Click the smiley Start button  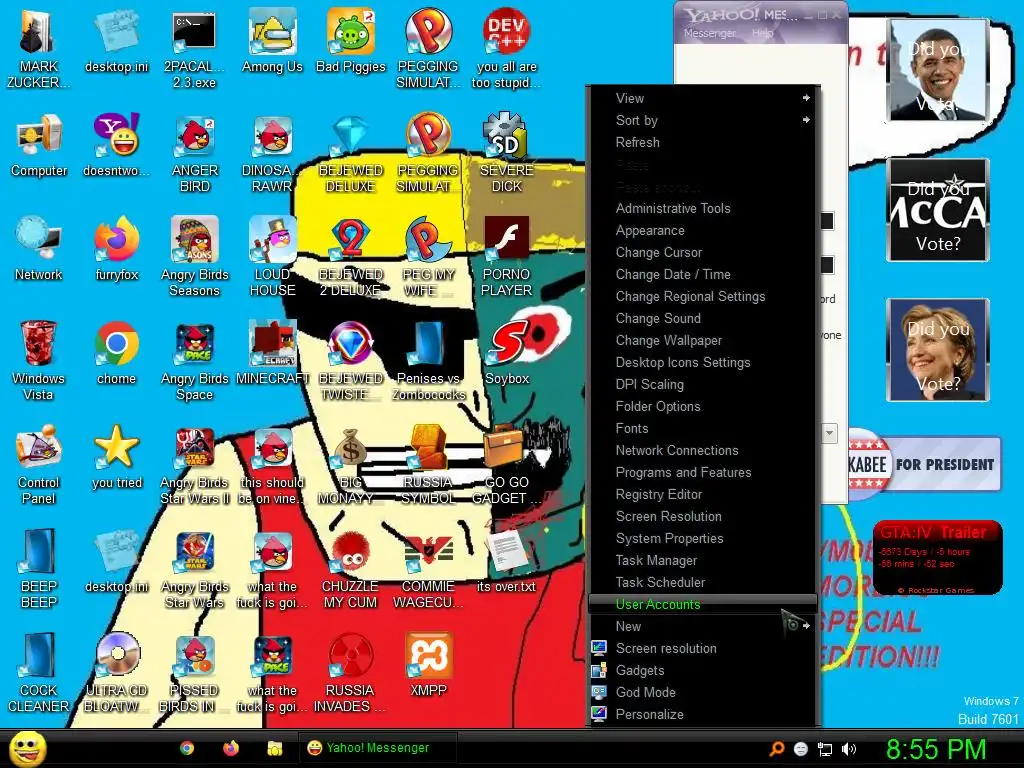point(27,748)
